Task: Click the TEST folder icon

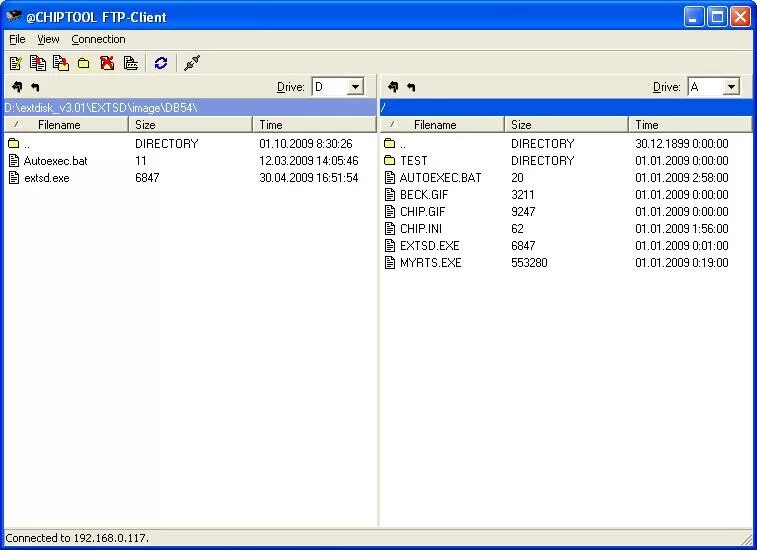Action: coord(390,160)
